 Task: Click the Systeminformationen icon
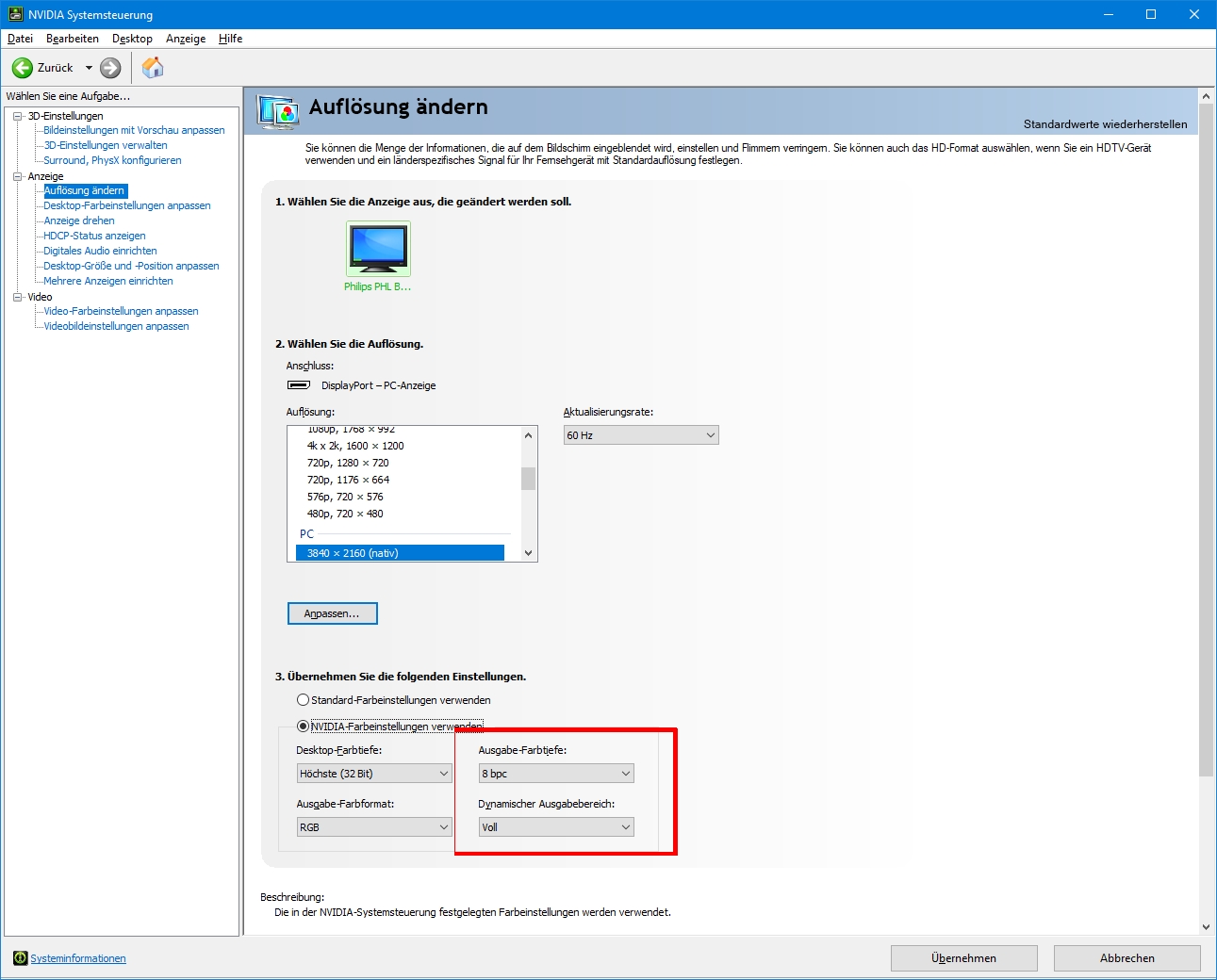click(20, 958)
